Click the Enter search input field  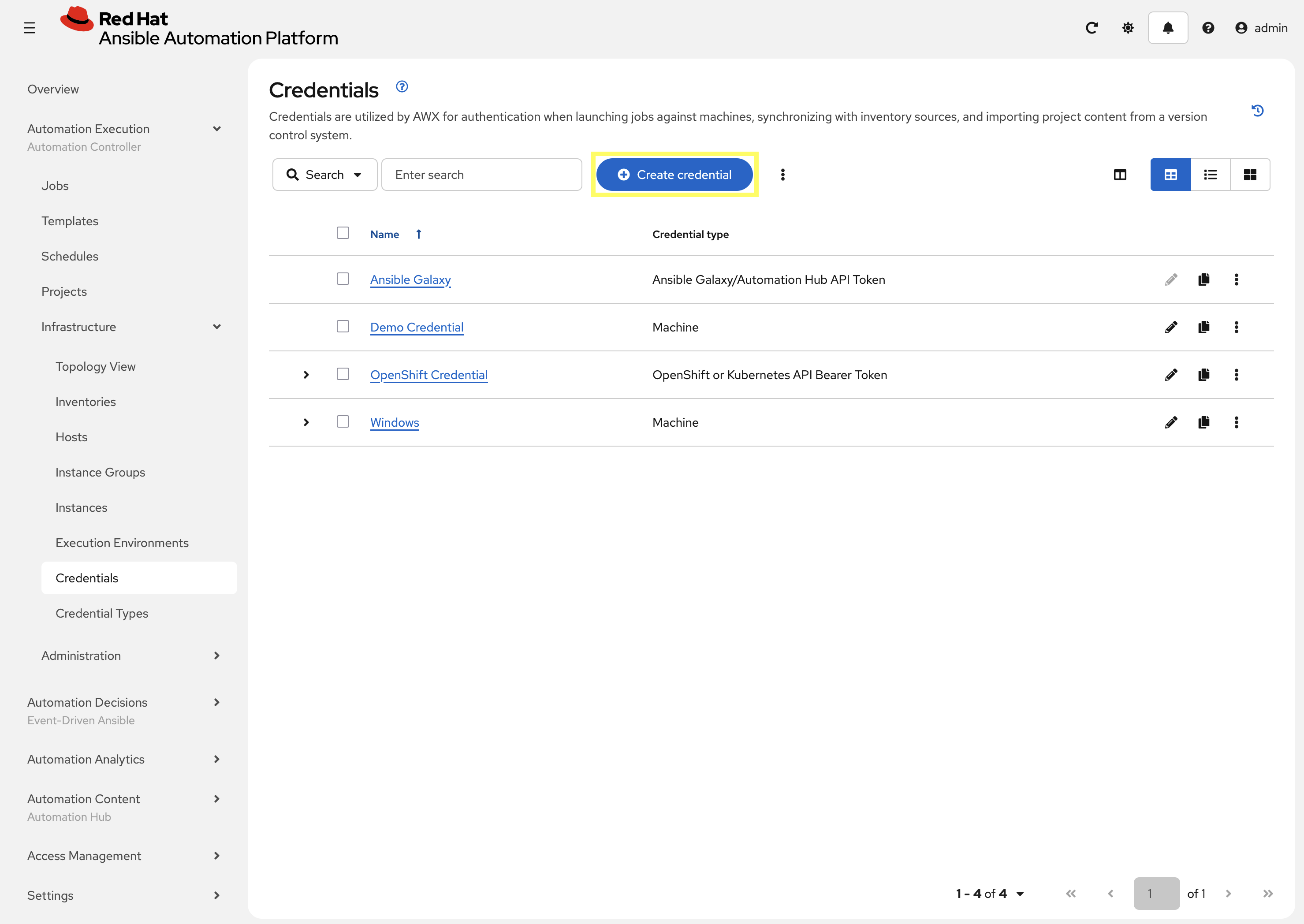(481, 175)
